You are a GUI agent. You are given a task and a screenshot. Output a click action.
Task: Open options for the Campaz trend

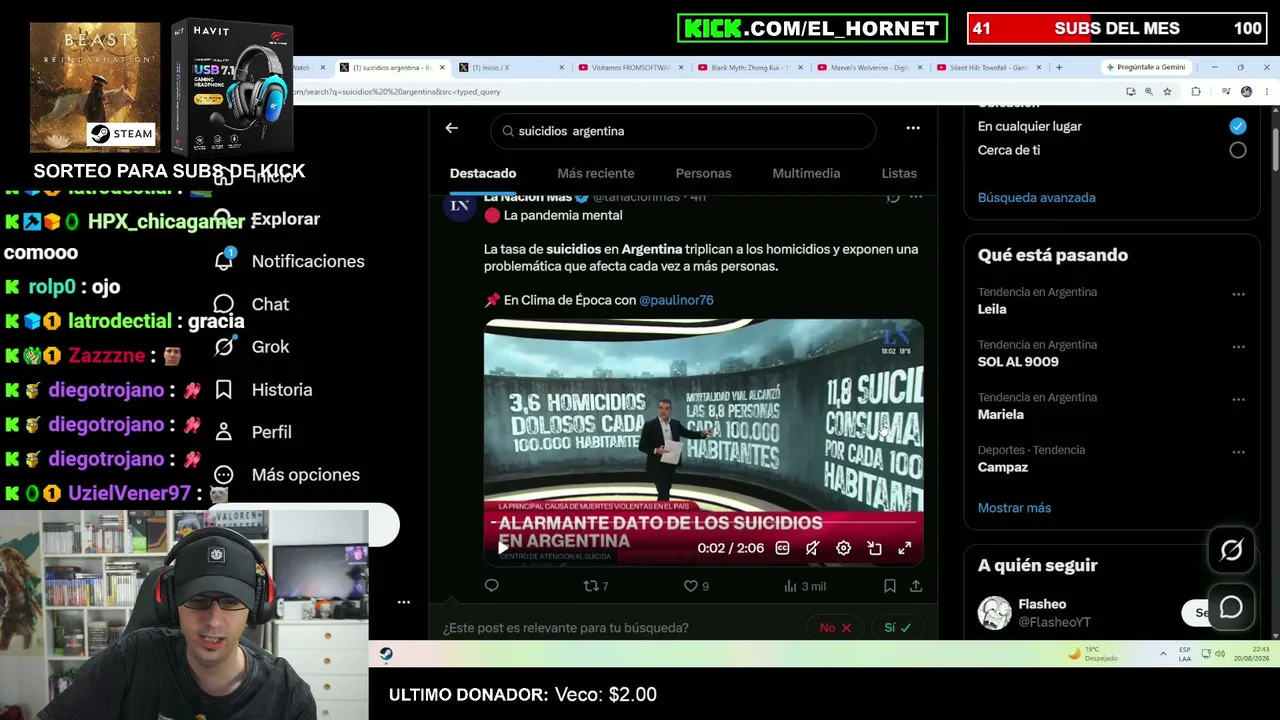pos(1238,452)
